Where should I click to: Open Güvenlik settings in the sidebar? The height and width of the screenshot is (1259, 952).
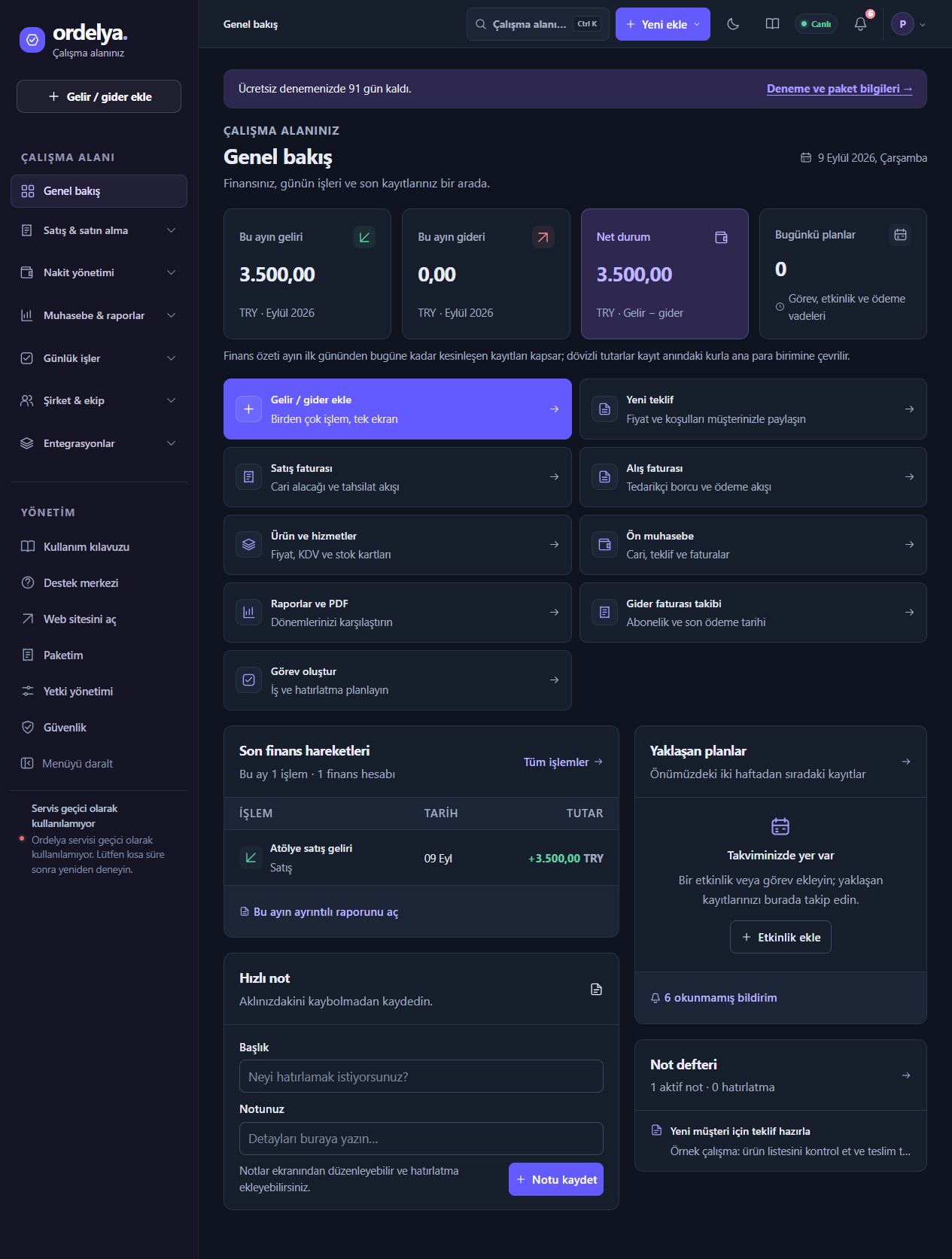99,727
